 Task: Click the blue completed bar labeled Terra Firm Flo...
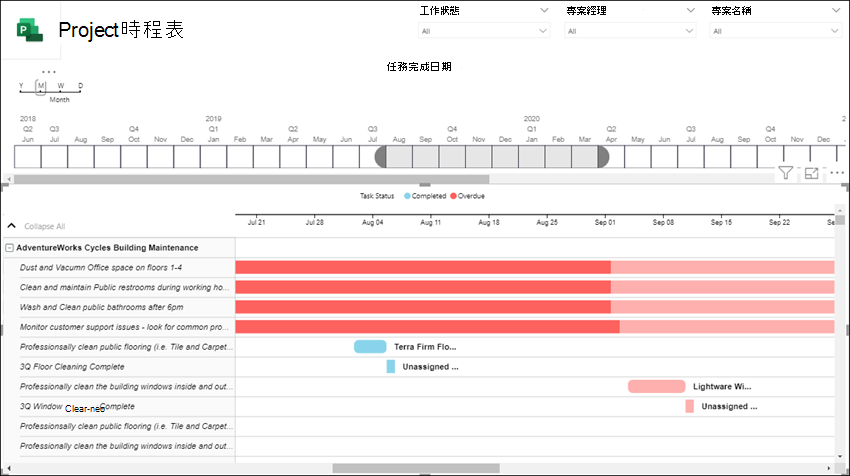coord(370,346)
